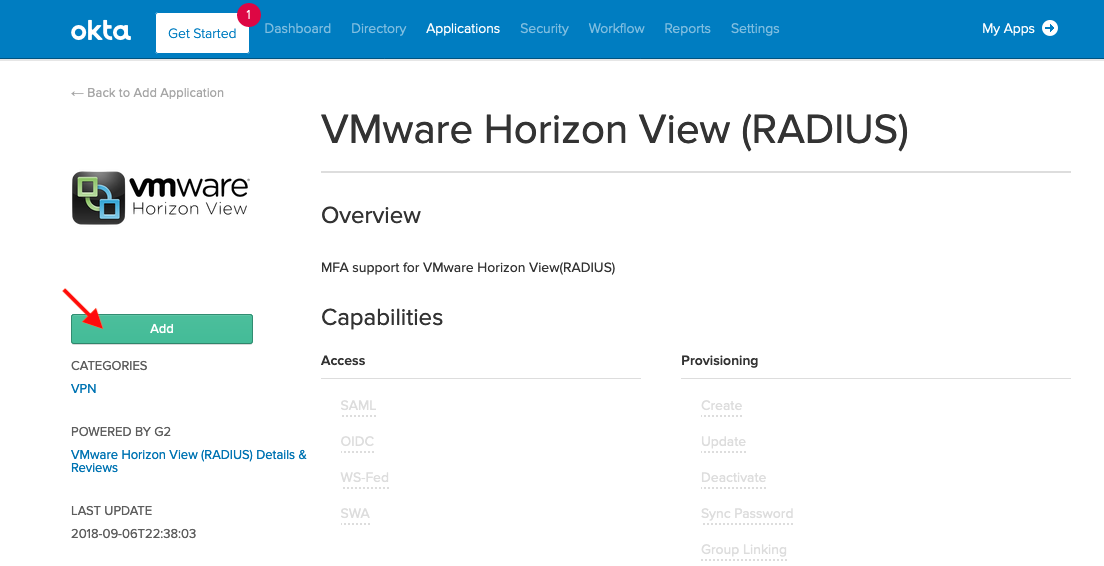Open the Dashboard menu
This screenshot has width=1104, height=566.
298,29
